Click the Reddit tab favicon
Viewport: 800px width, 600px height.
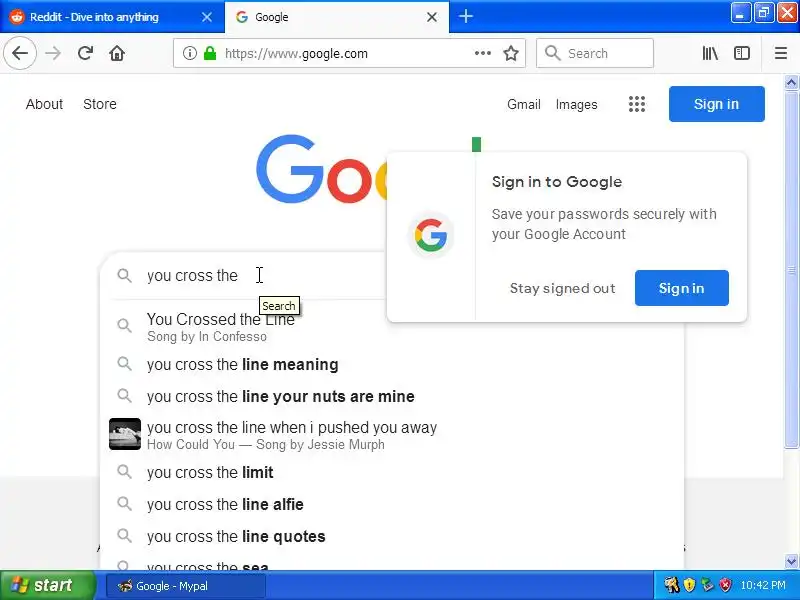[17, 17]
